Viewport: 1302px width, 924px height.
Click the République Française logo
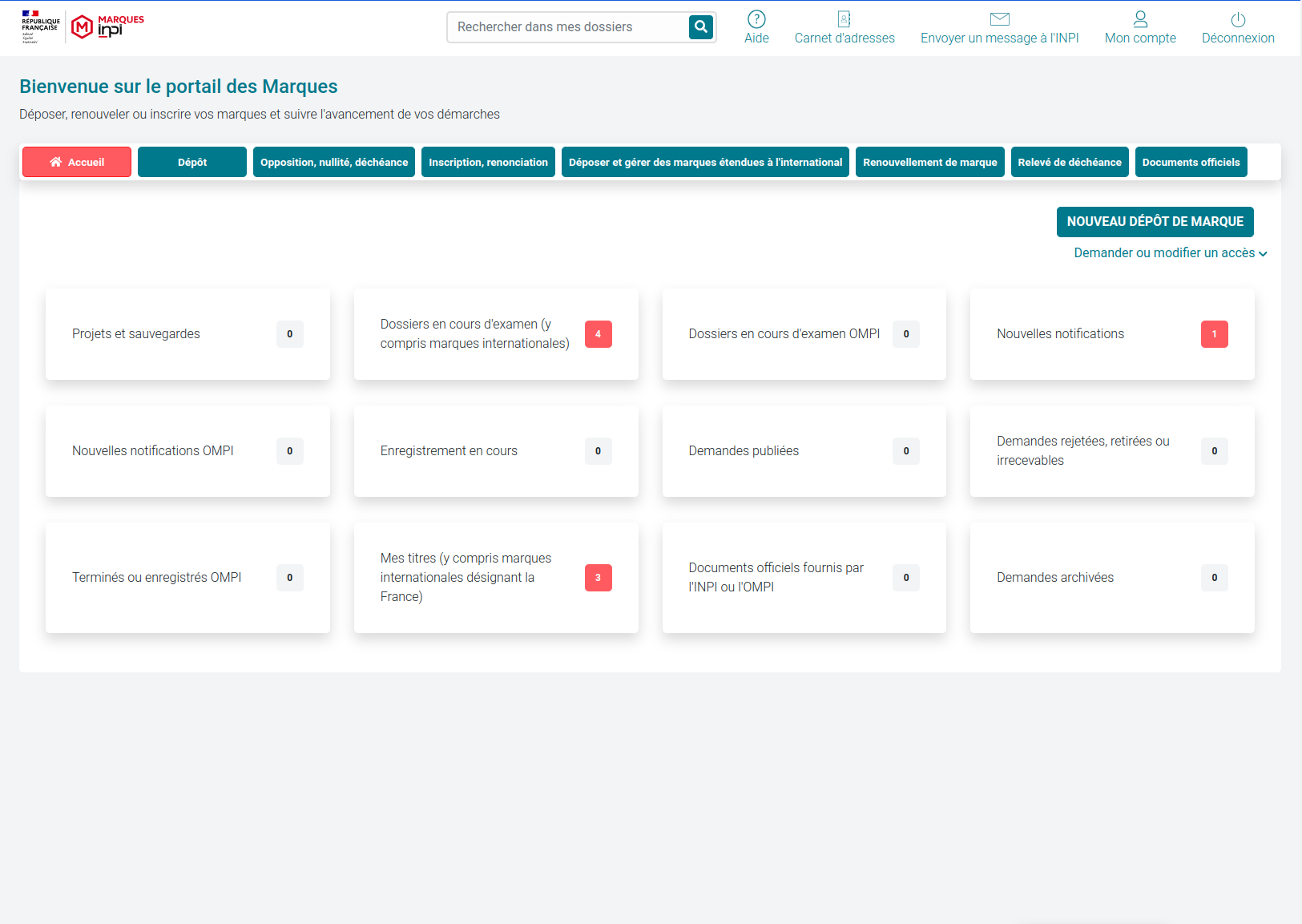[41, 26]
